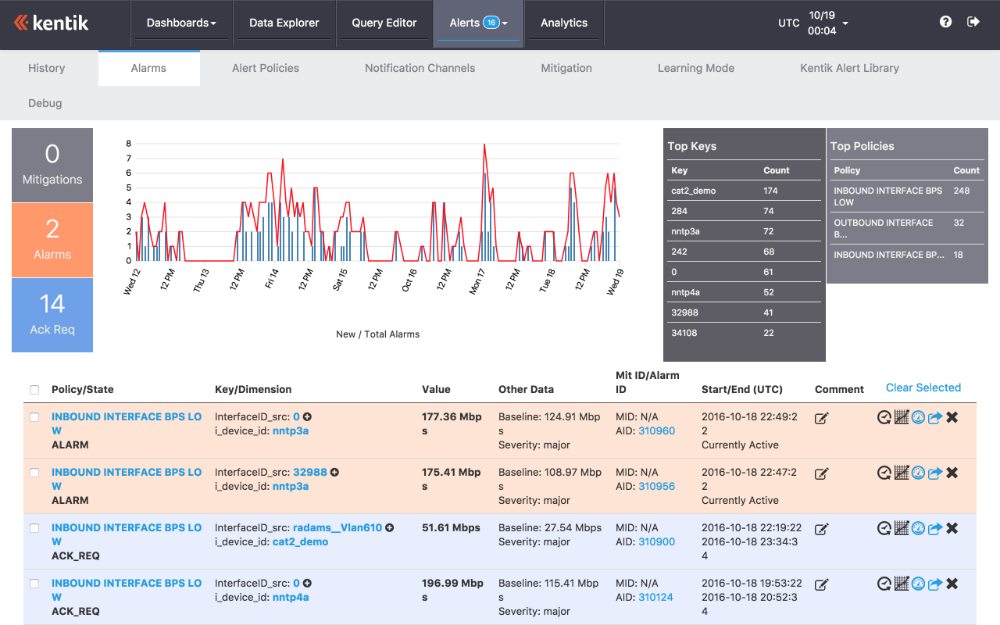Click the 2 Alarms summary tile
The width and height of the screenshot is (1000, 625).
pyautogui.click(x=52, y=240)
